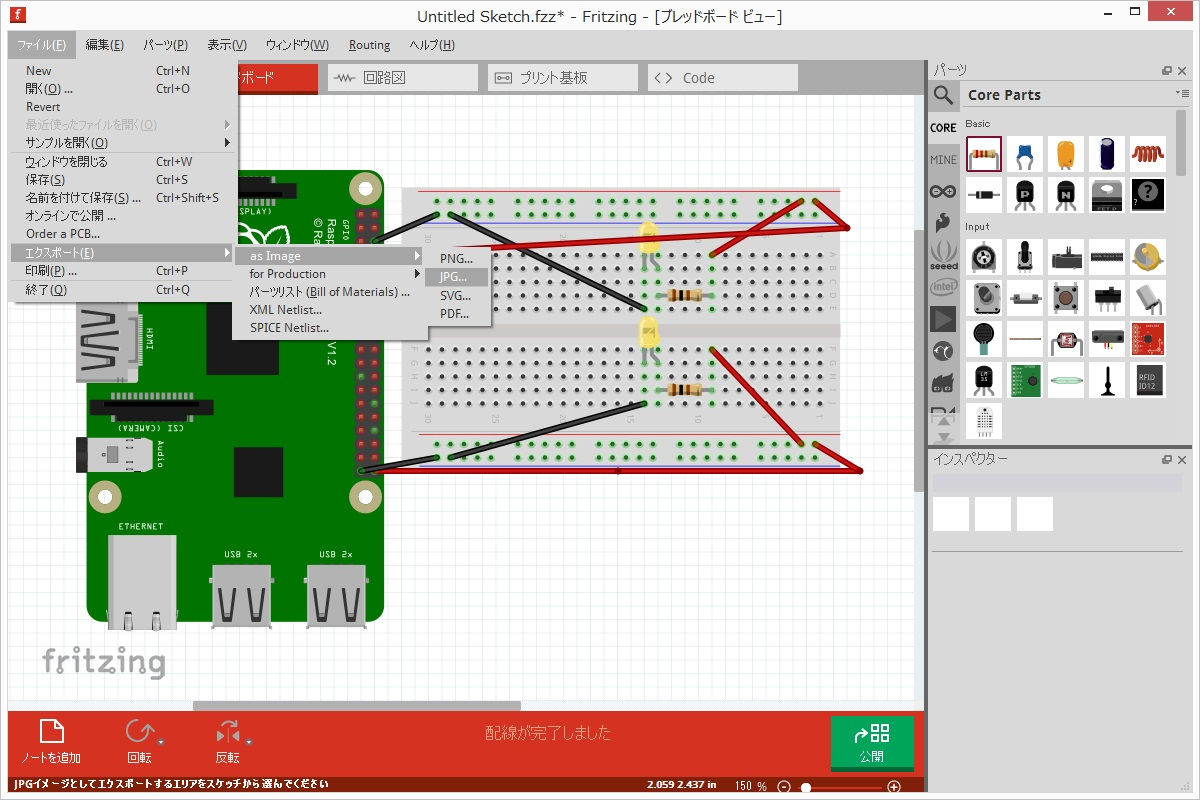Click the green publish (公開) button

tap(871, 743)
